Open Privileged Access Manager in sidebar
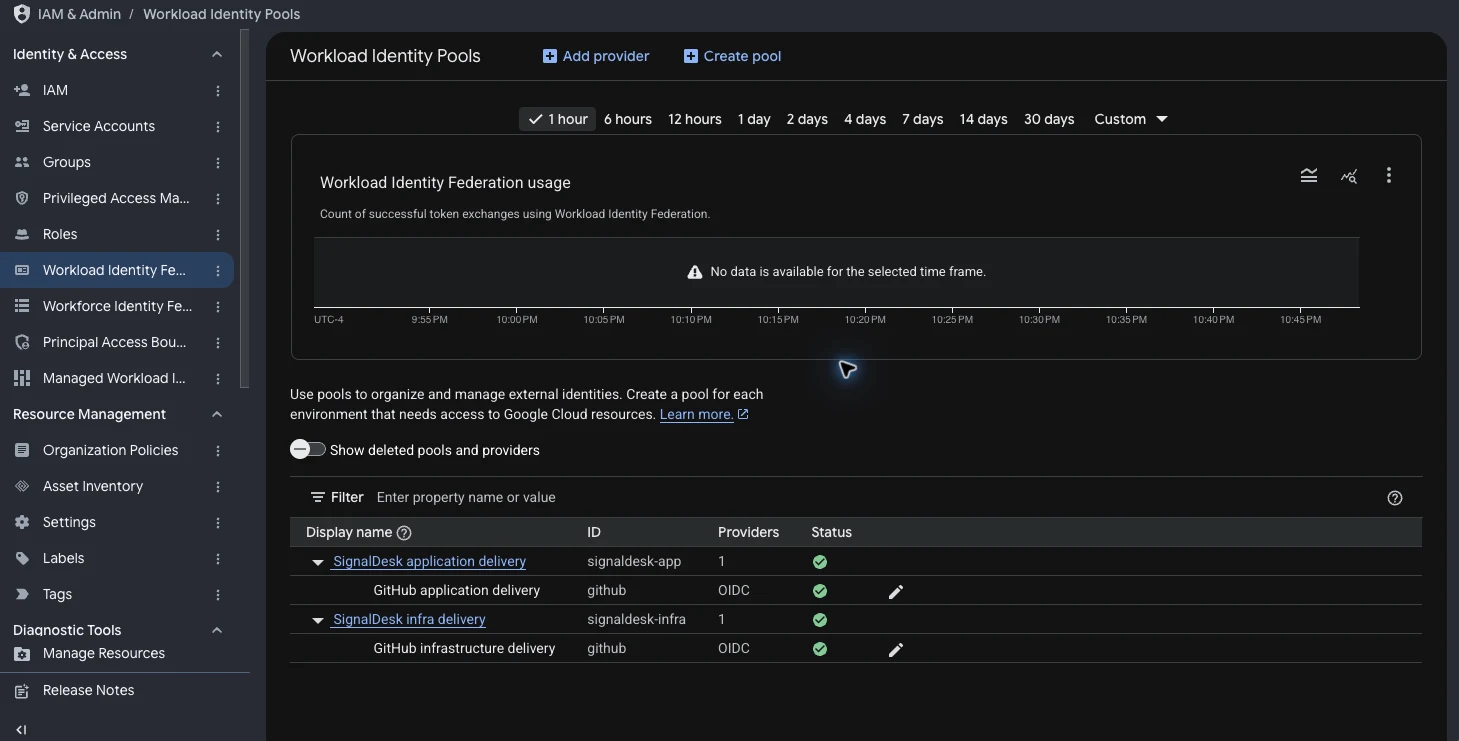1459x741 pixels. tap(117, 198)
